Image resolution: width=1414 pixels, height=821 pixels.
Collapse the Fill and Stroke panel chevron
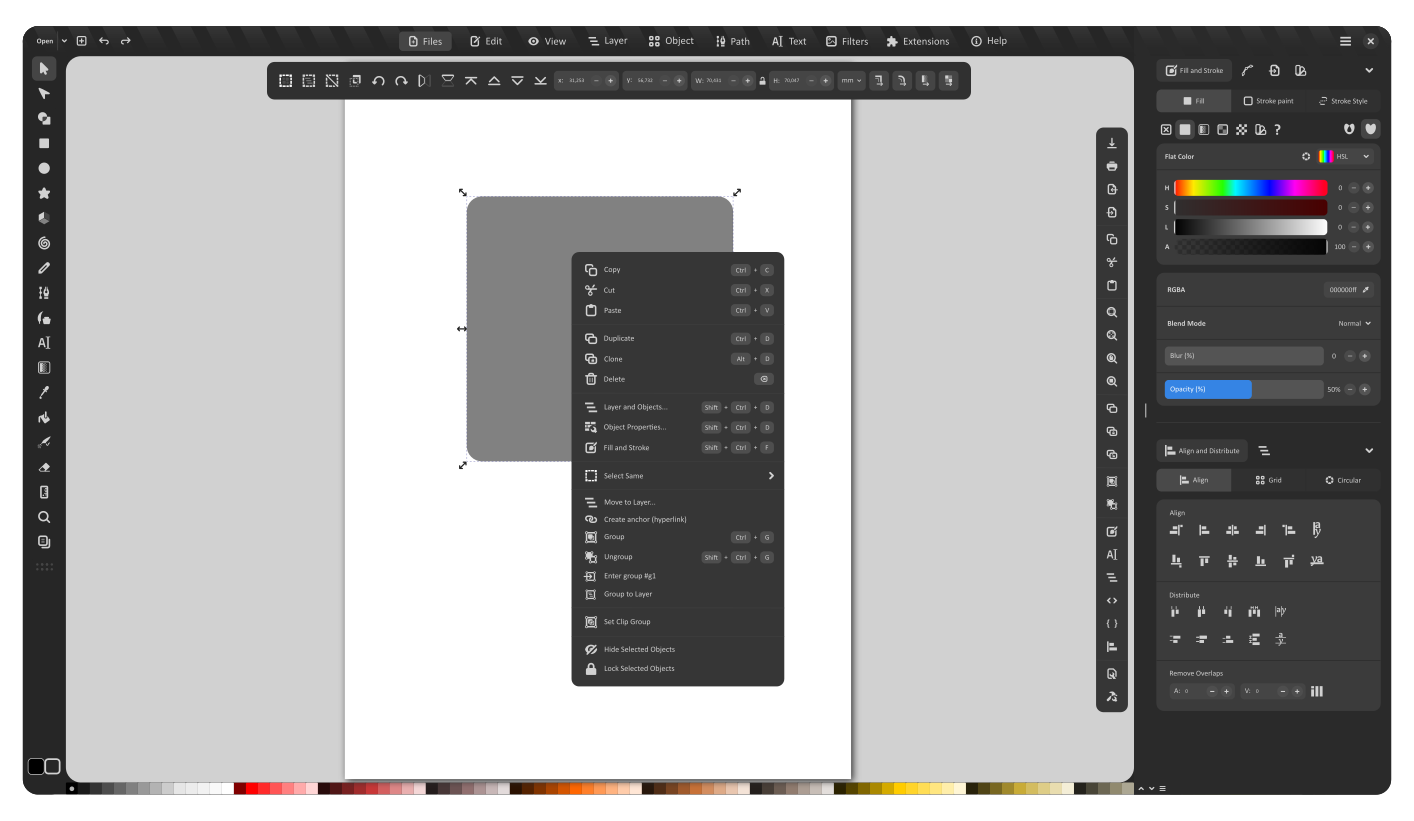[1369, 70]
